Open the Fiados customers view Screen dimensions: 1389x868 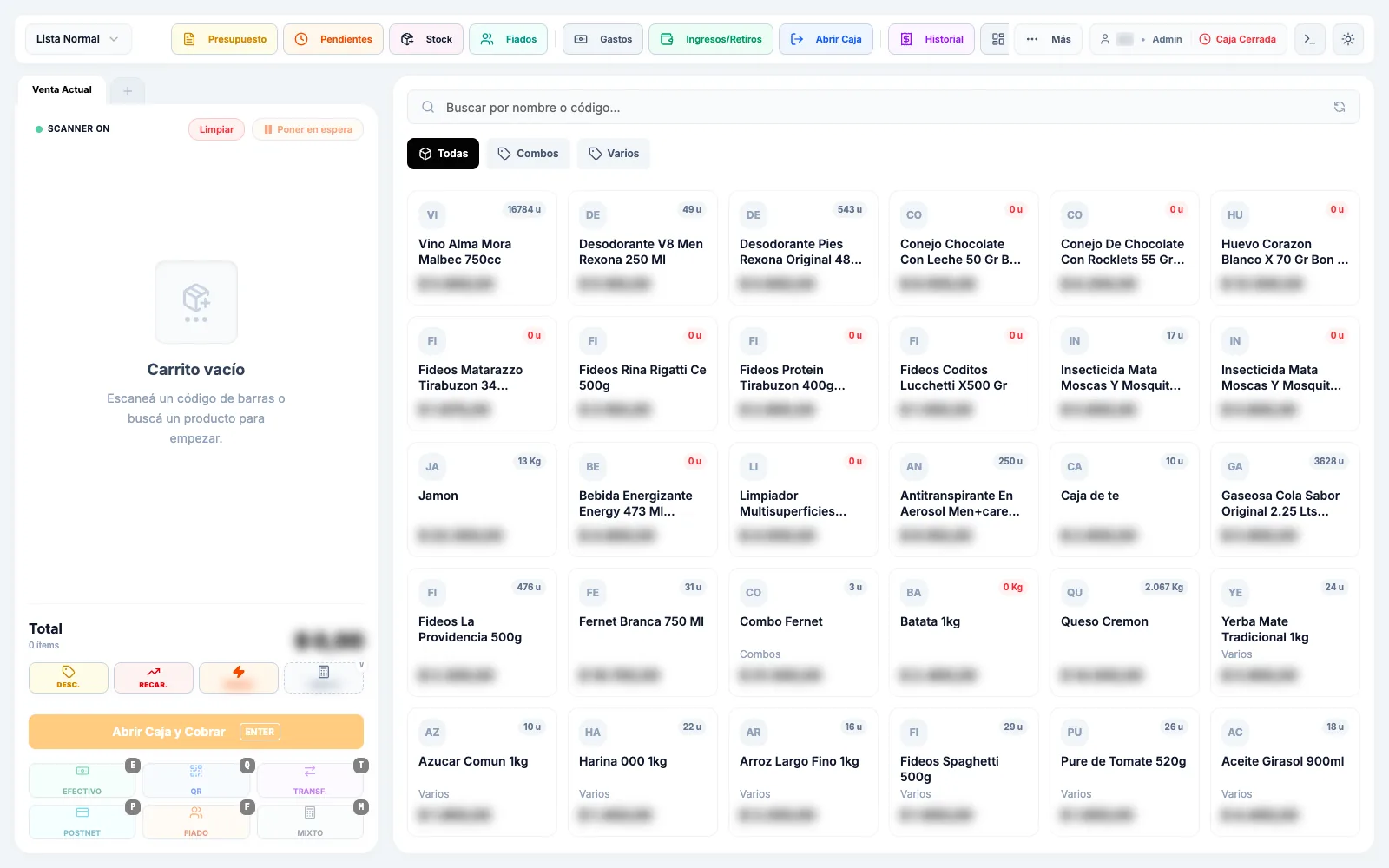tap(509, 39)
